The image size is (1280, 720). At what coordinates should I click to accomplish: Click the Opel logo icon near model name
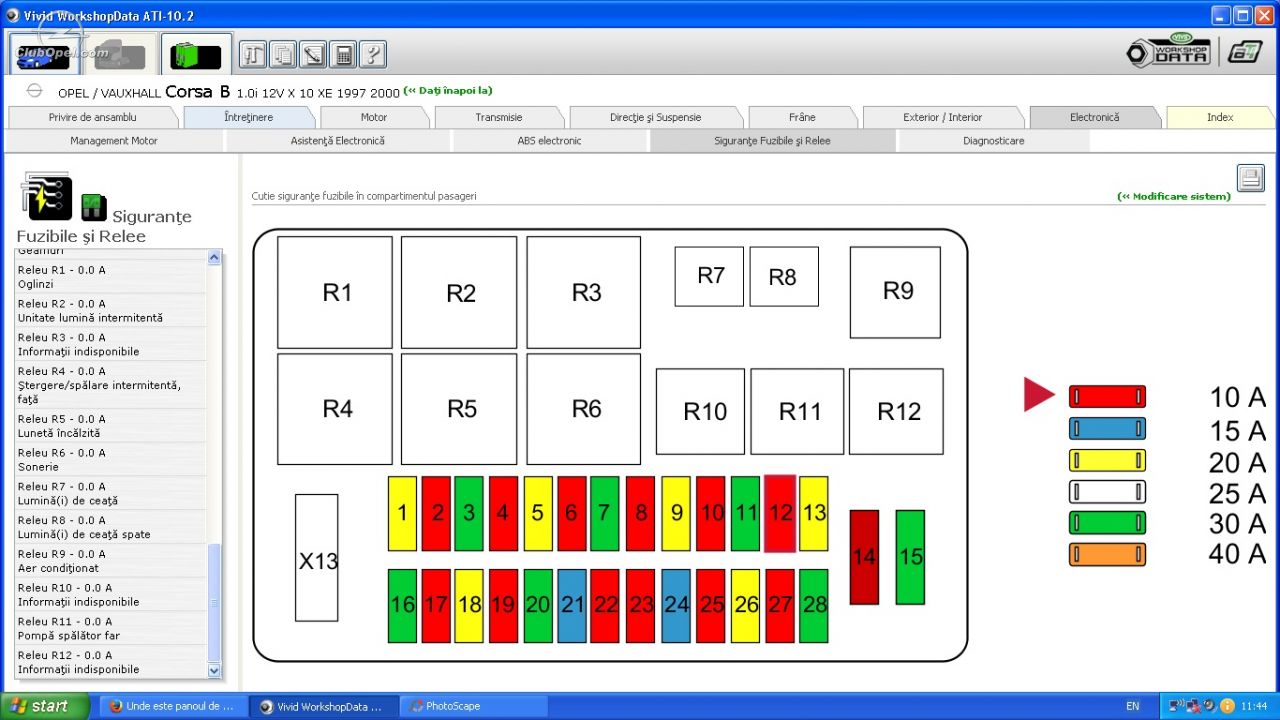(x=34, y=91)
